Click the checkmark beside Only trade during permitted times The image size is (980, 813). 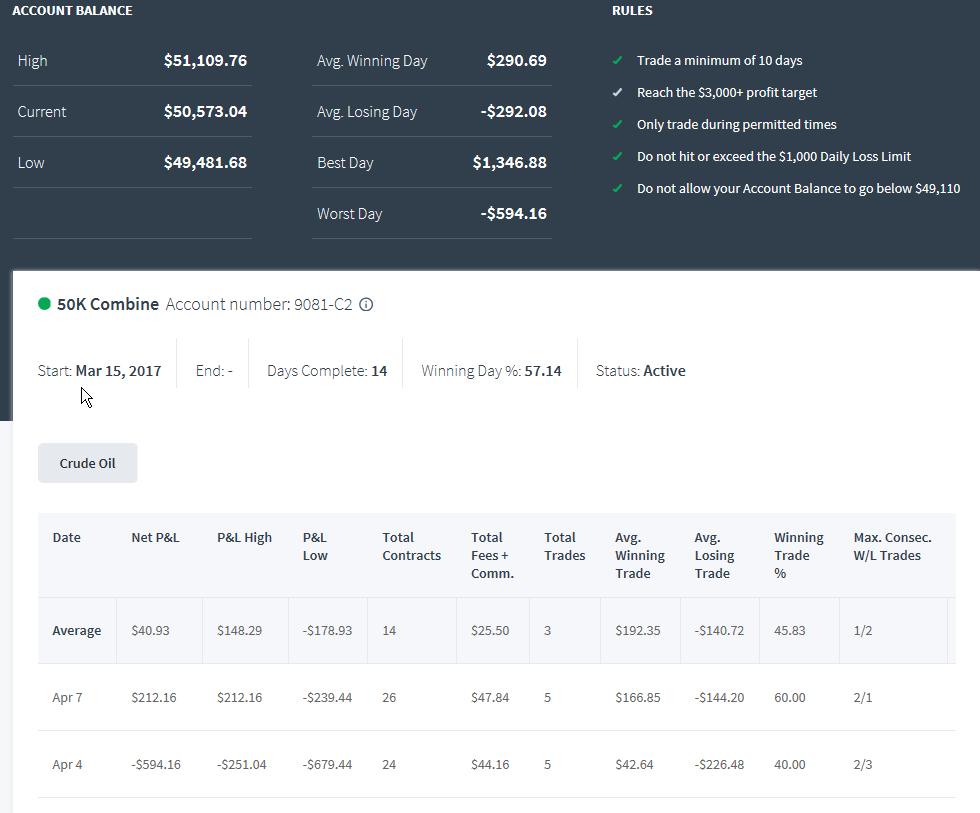click(618, 124)
